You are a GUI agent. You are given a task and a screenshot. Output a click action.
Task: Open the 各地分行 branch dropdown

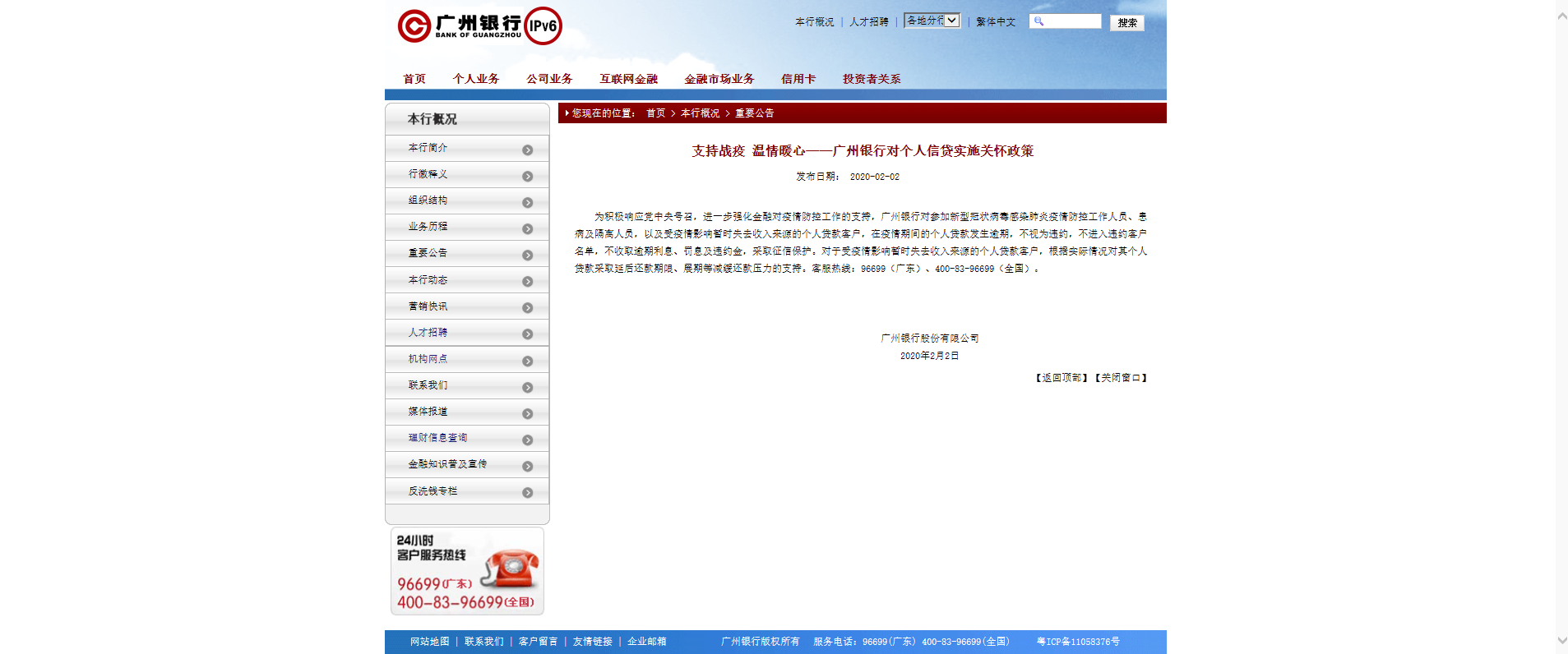(x=932, y=21)
